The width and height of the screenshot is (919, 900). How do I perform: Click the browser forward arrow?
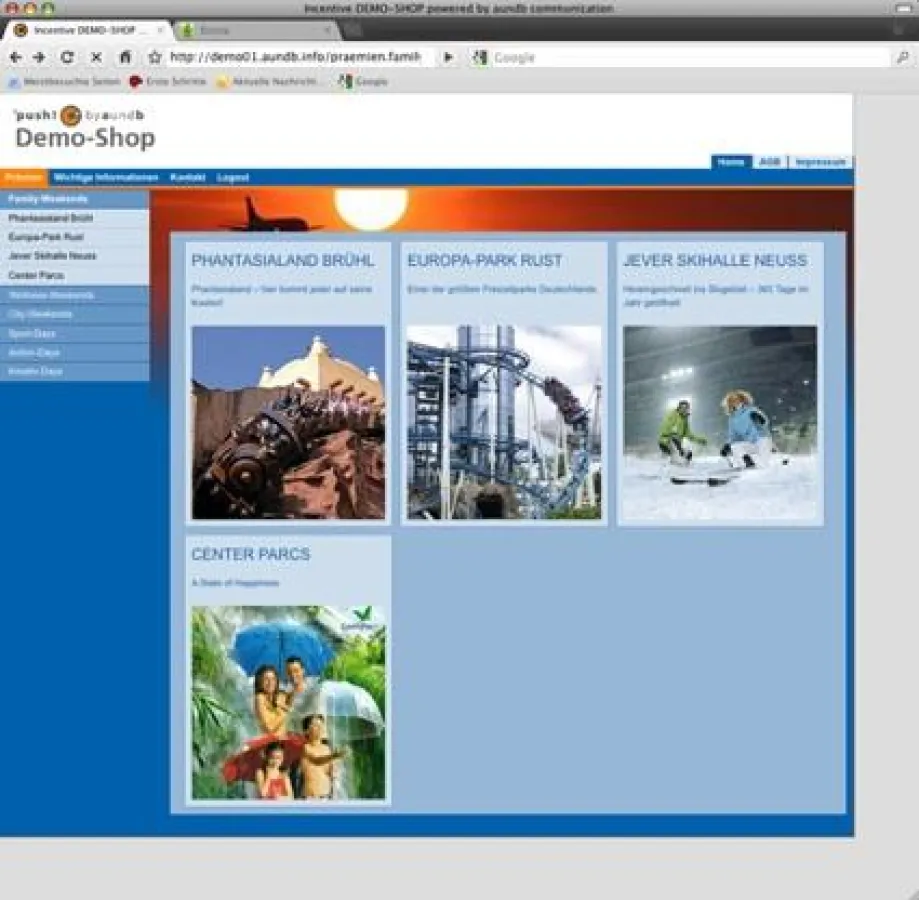coord(39,58)
